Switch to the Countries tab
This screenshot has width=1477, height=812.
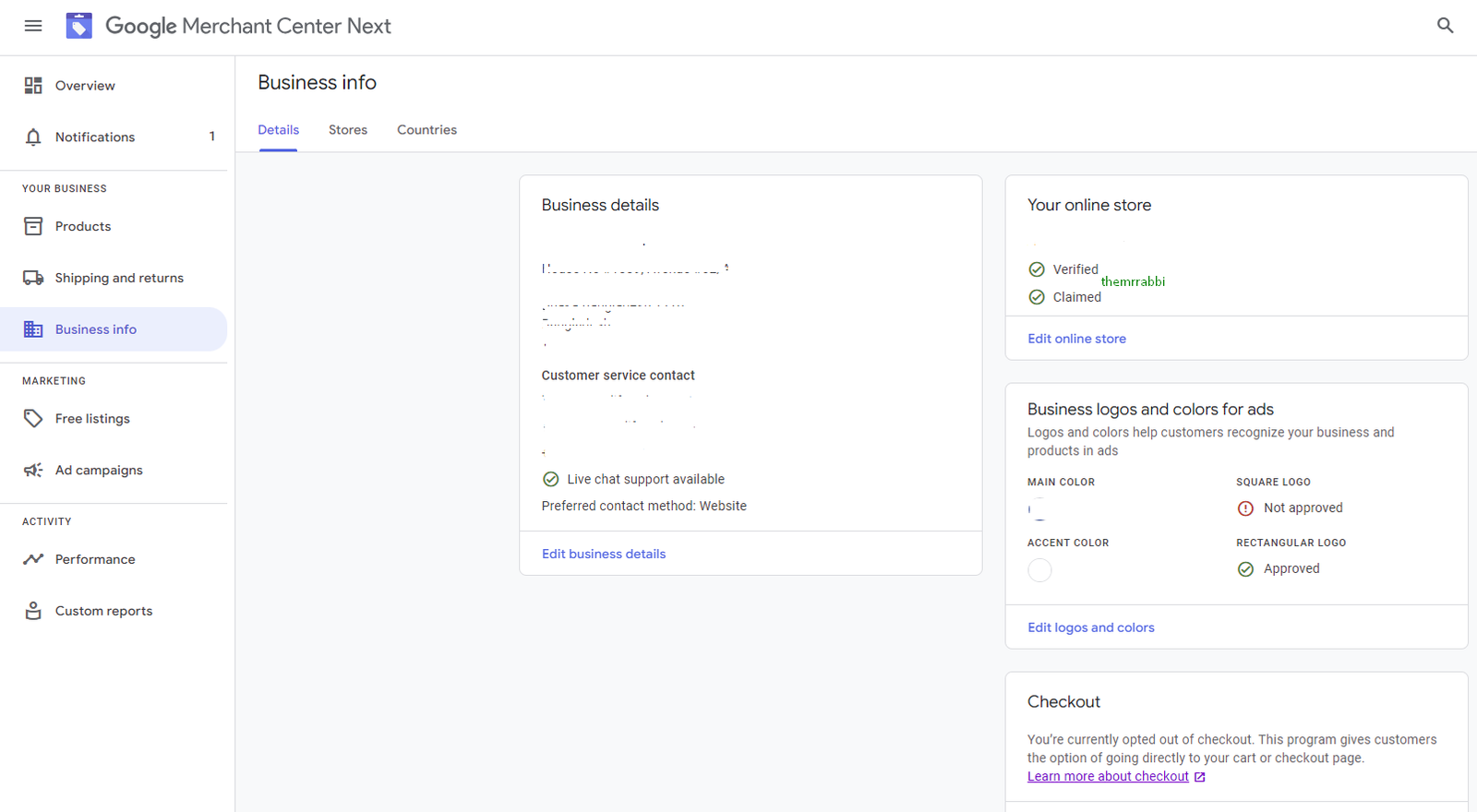coord(426,130)
